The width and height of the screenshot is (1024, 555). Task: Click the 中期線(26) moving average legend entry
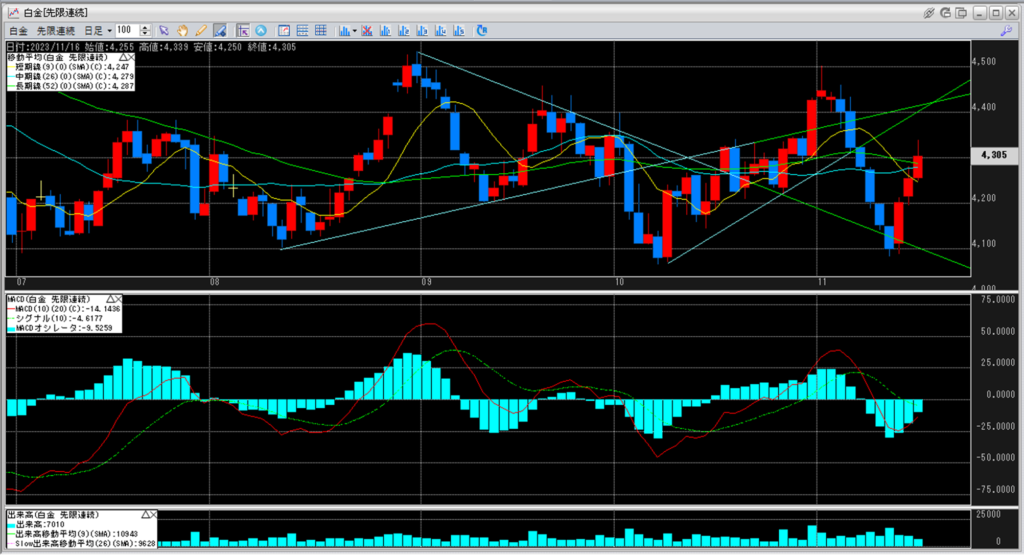click(x=70, y=77)
